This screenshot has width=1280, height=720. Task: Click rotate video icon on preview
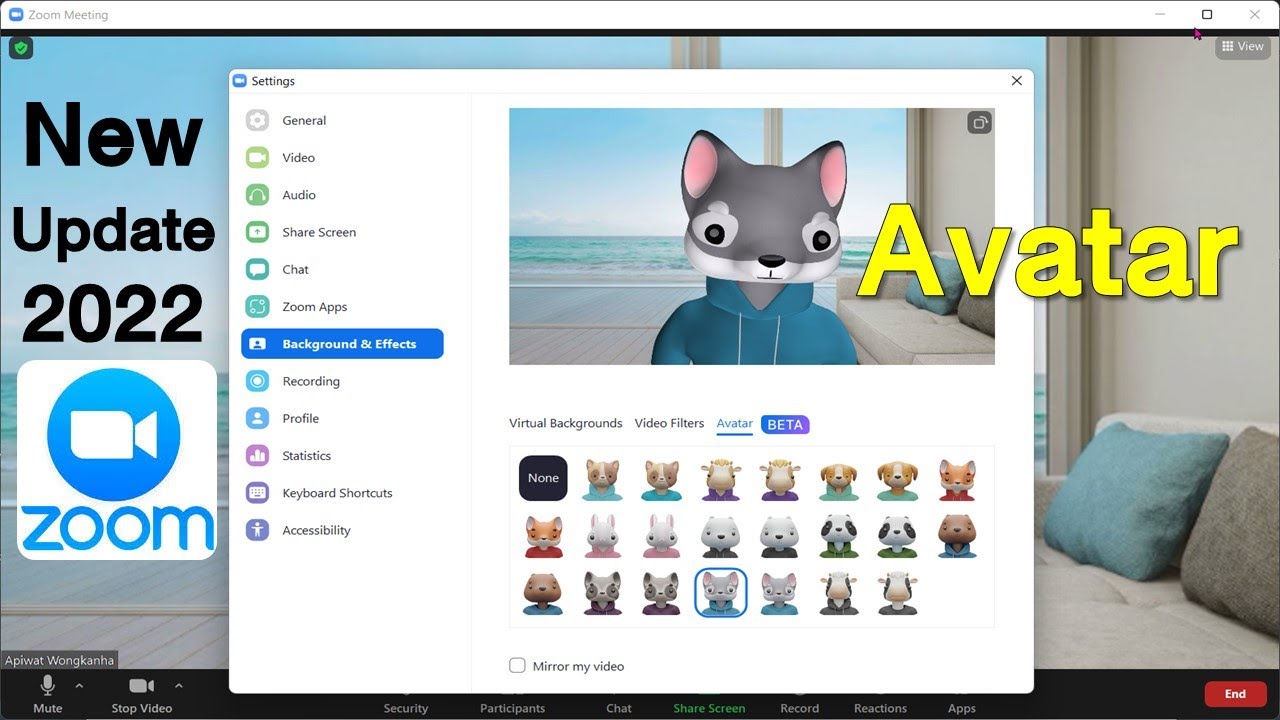point(979,123)
